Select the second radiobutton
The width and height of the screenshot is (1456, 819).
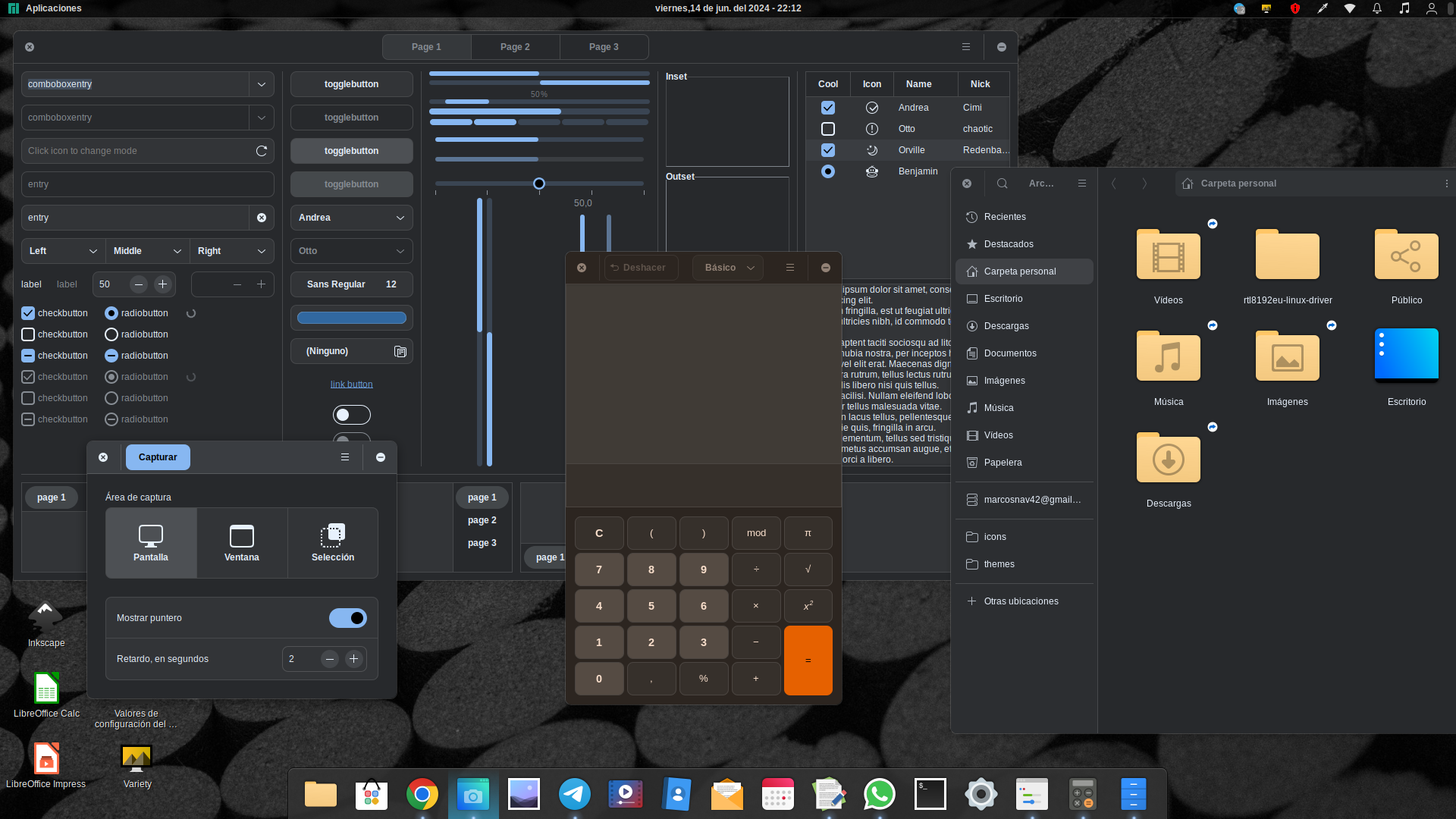click(111, 334)
